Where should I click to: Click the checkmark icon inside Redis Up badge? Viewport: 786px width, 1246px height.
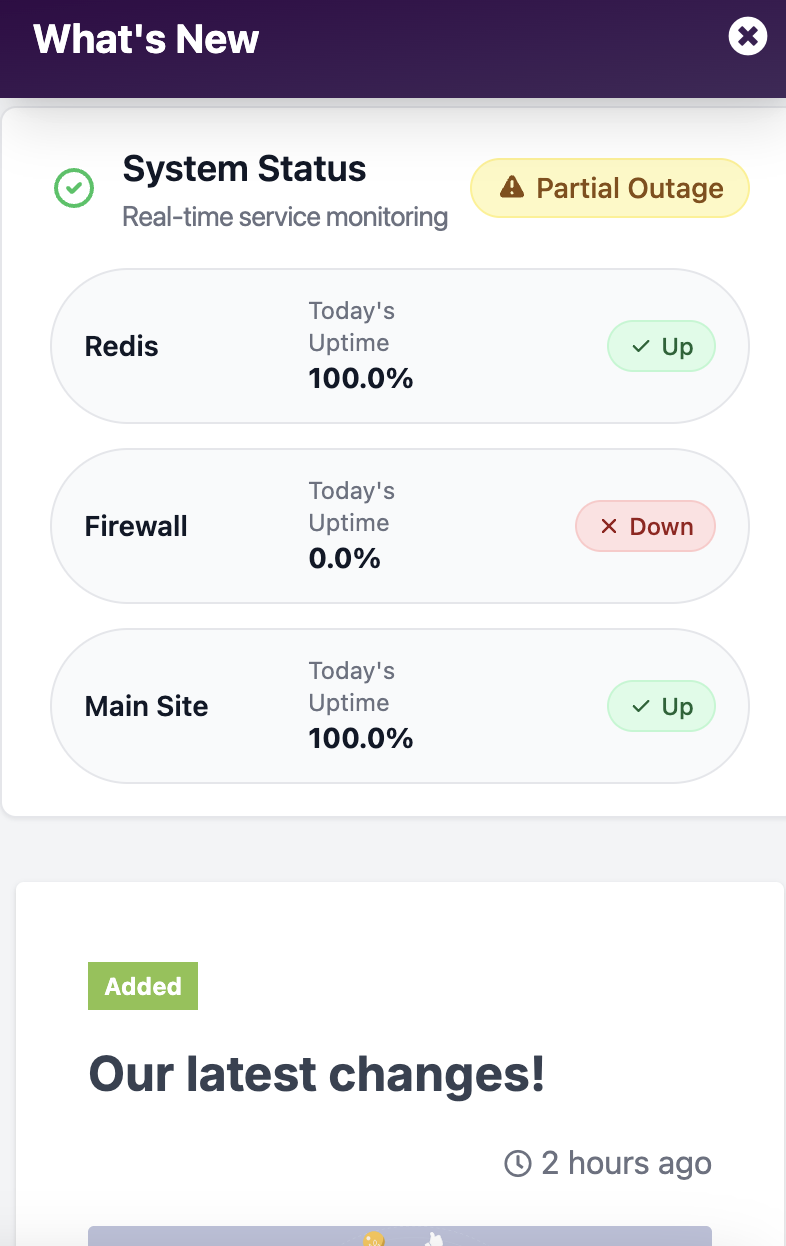(x=640, y=346)
